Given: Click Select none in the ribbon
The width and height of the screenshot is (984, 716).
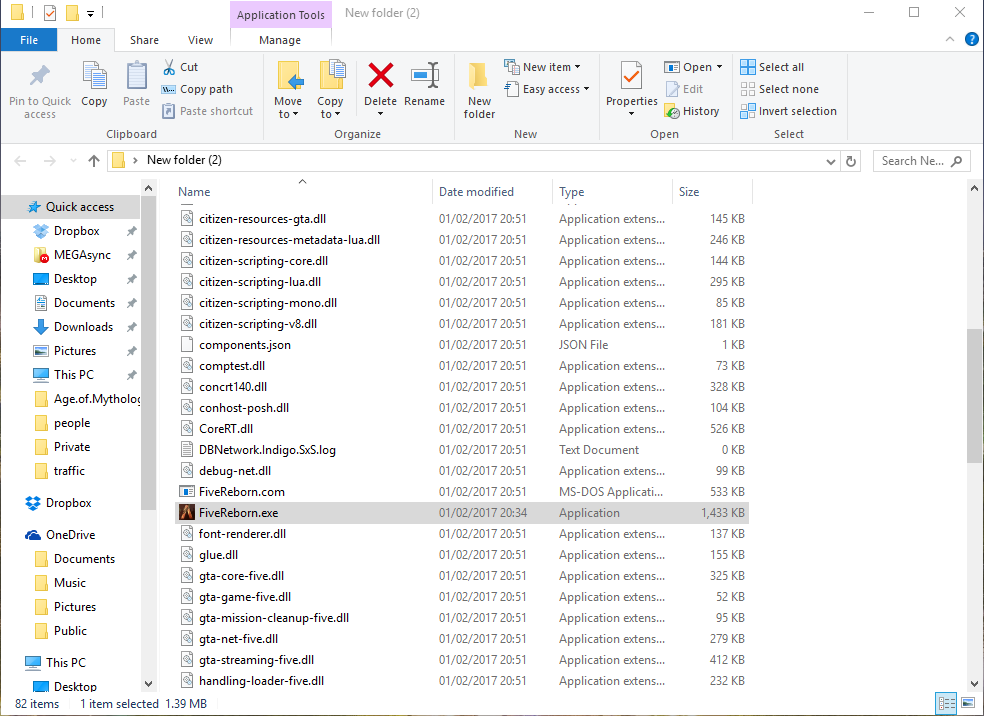Looking at the screenshot, I should tap(779, 89).
